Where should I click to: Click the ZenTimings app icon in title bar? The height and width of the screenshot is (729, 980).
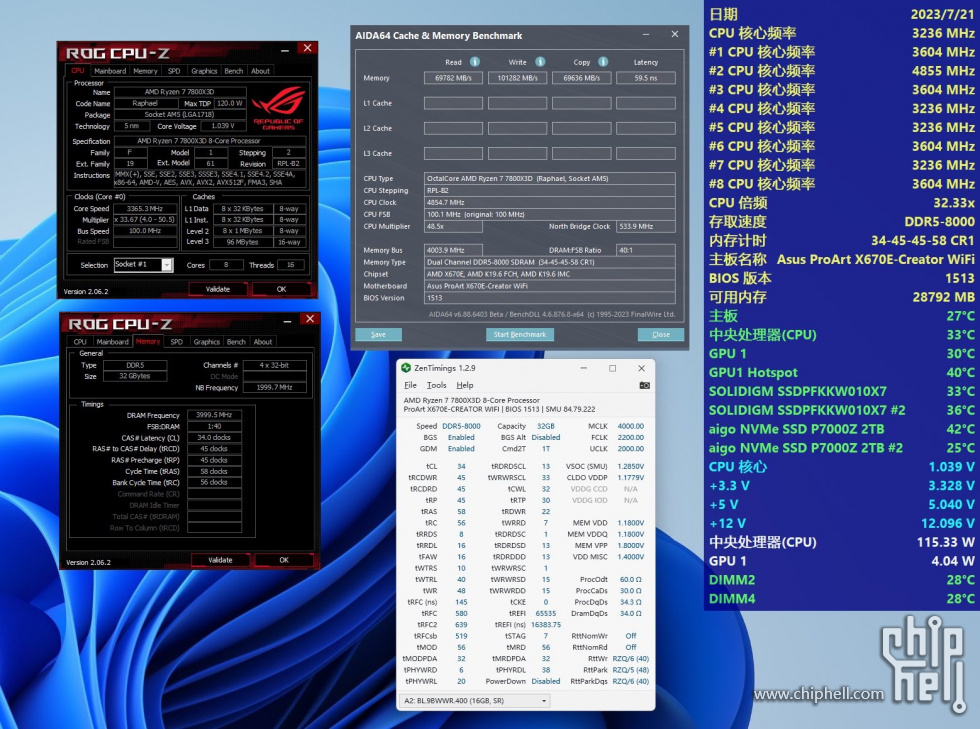click(x=406, y=368)
